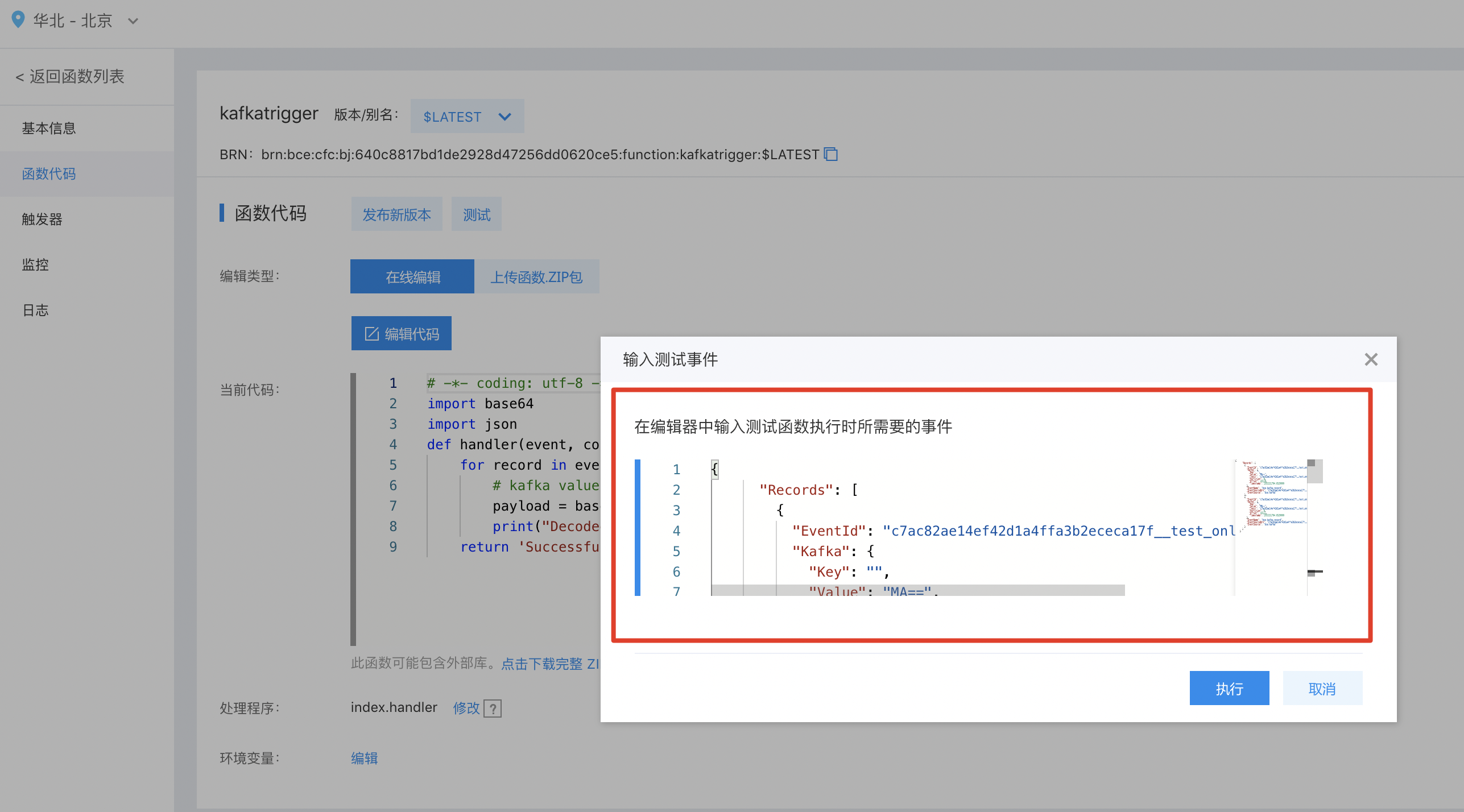Select the 上传函数.ZIP包 tab
The height and width of the screenshot is (812, 1464).
click(x=537, y=277)
